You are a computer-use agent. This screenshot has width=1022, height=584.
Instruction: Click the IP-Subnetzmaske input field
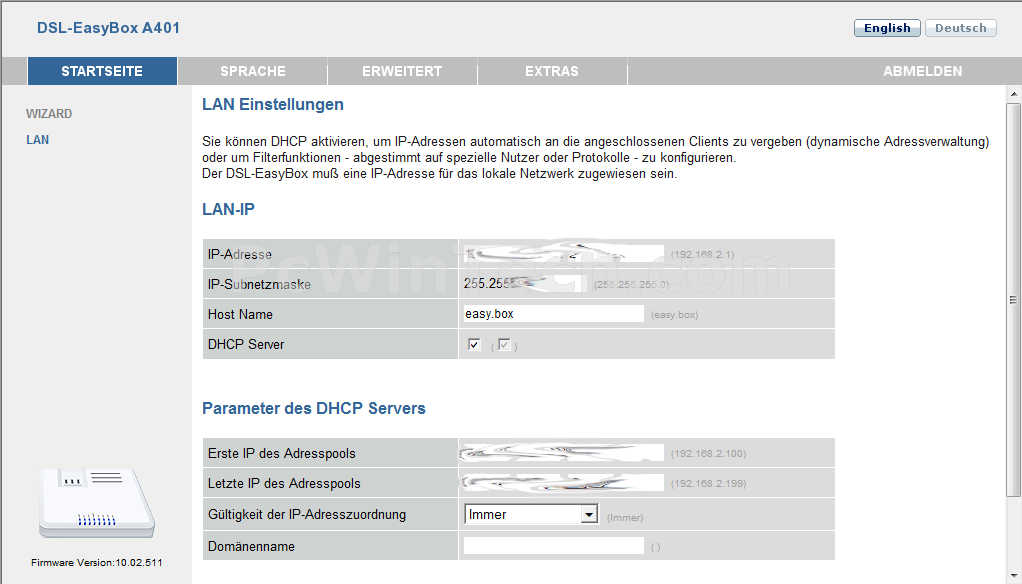point(525,284)
